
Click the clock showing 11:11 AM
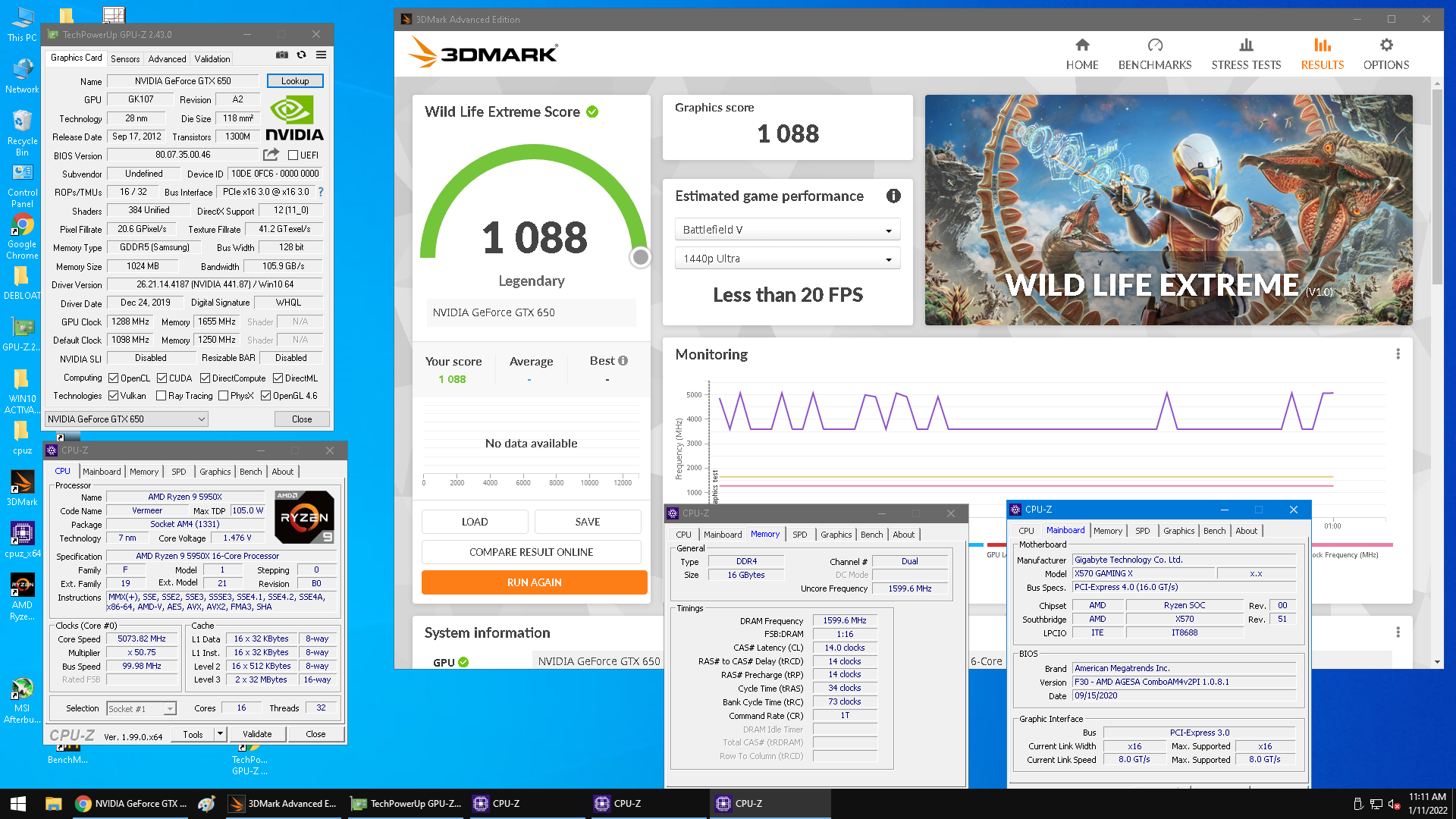1427,797
